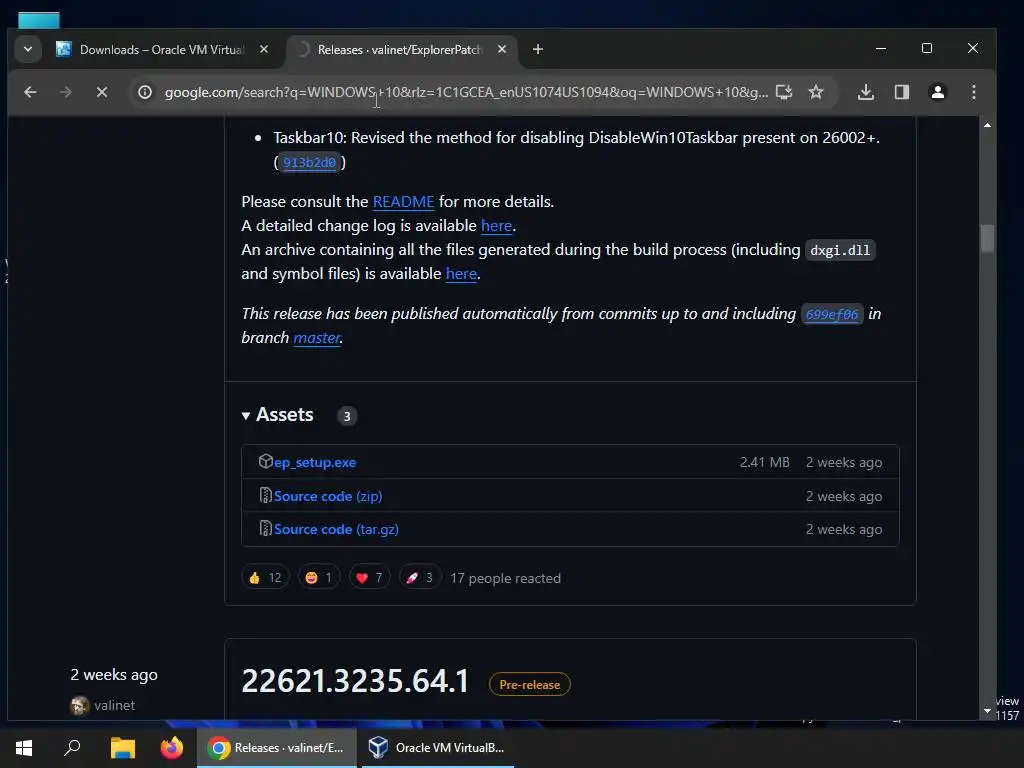Image resolution: width=1024 pixels, height=768 pixels.
Task: Click the dxgi.dll code label
Action: point(840,250)
